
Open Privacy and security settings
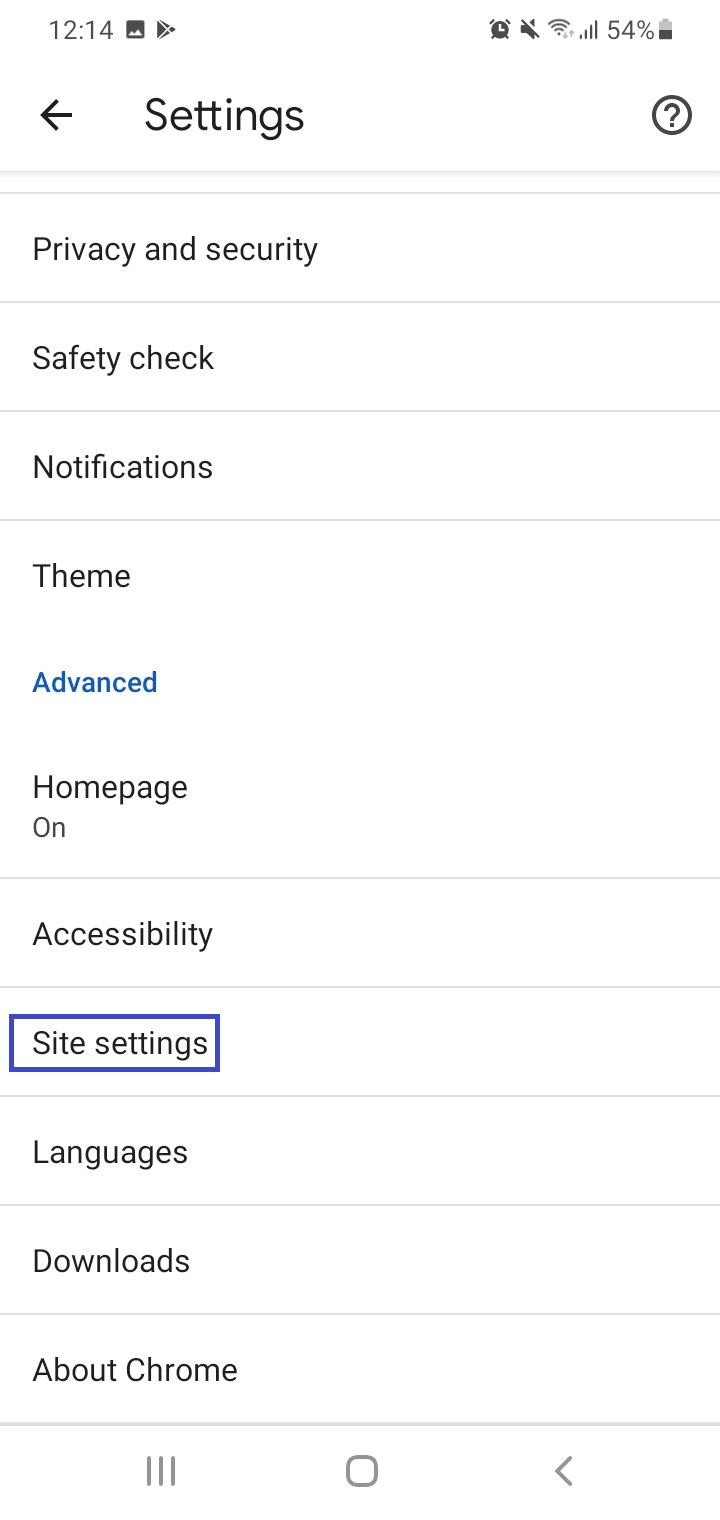(x=360, y=248)
